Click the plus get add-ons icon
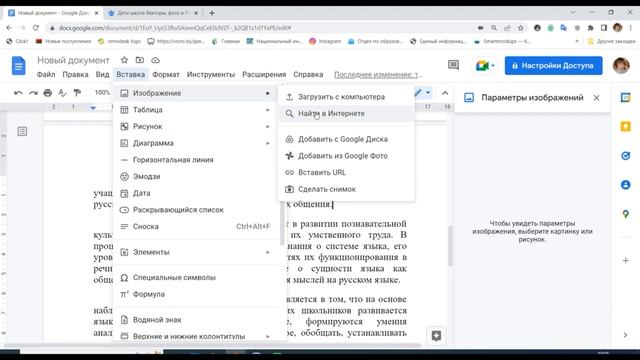Image resolution: width=640 pixels, height=360 pixels. click(625, 260)
